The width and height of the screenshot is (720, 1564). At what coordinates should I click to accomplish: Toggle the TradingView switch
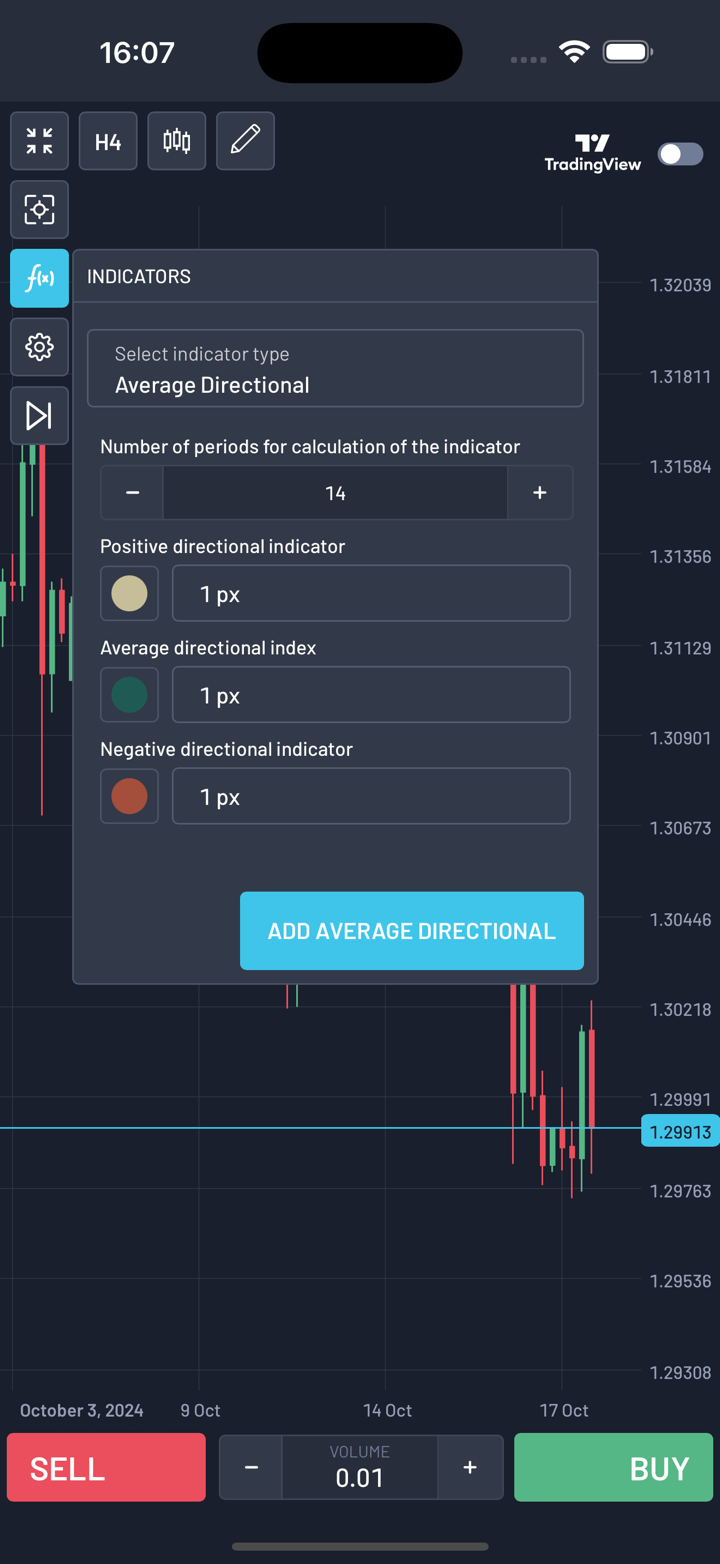click(x=680, y=154)
